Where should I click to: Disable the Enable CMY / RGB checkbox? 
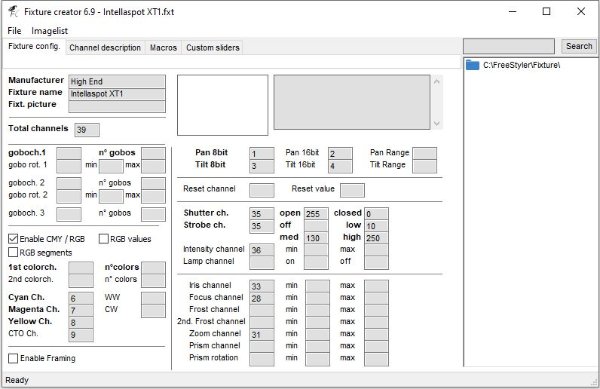coord(13,239)
